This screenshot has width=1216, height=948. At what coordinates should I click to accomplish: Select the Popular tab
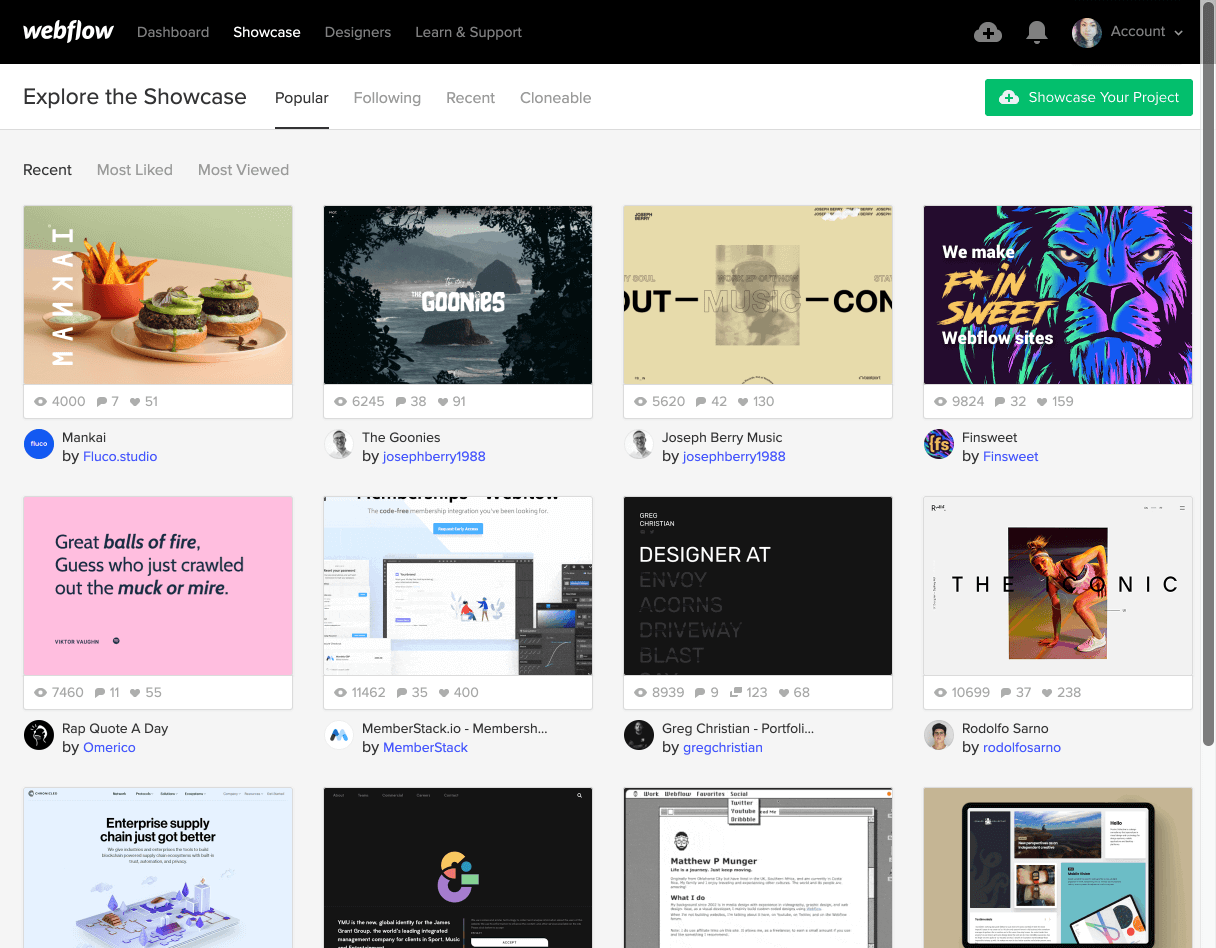(302, 98)
